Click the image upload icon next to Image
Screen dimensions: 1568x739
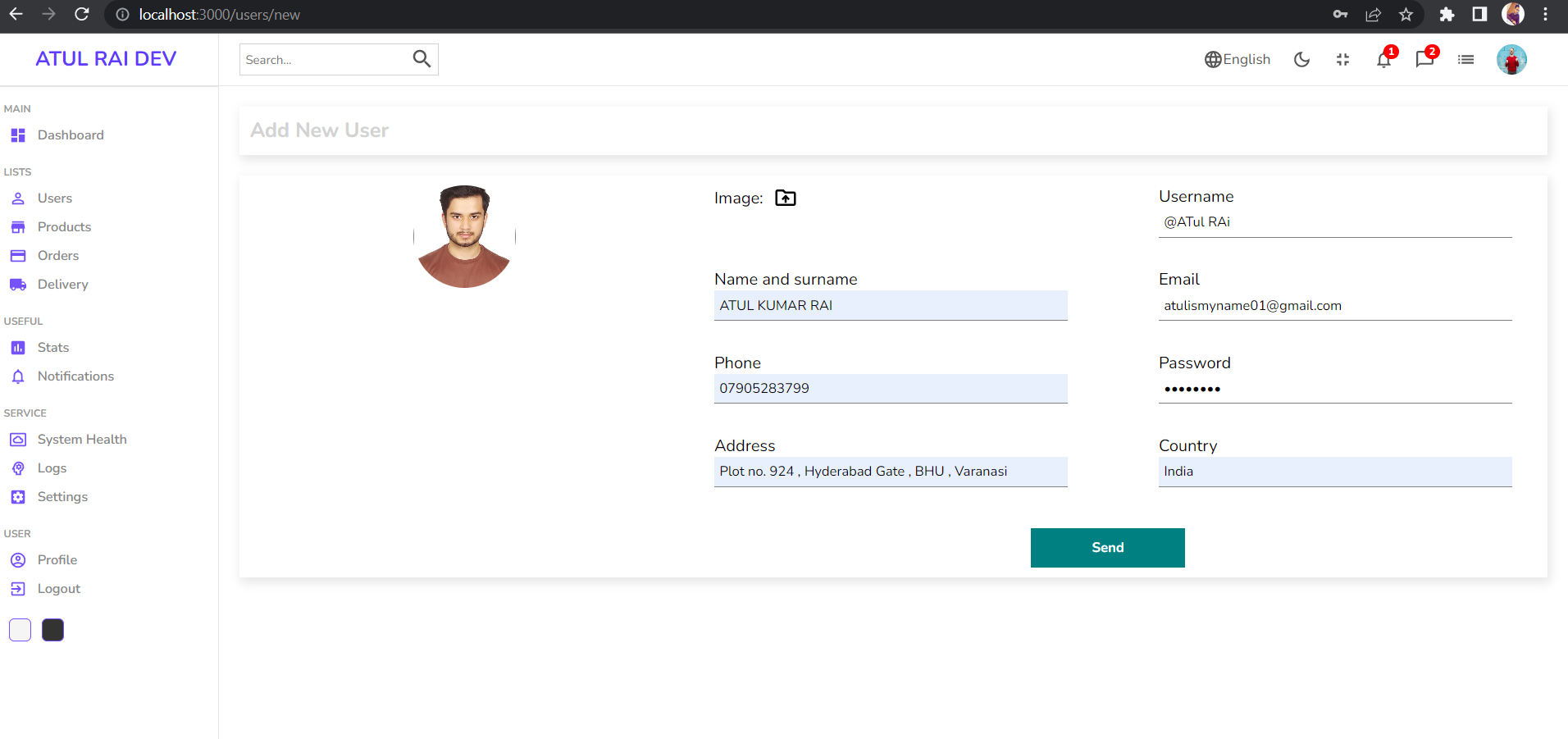point(785,197)
